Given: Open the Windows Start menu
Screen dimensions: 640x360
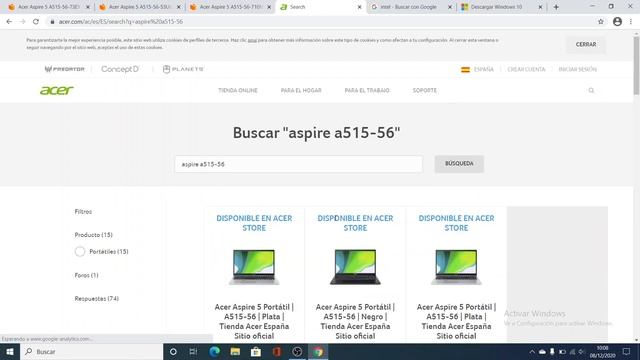Looking at the screenshot, I should 10,351.
